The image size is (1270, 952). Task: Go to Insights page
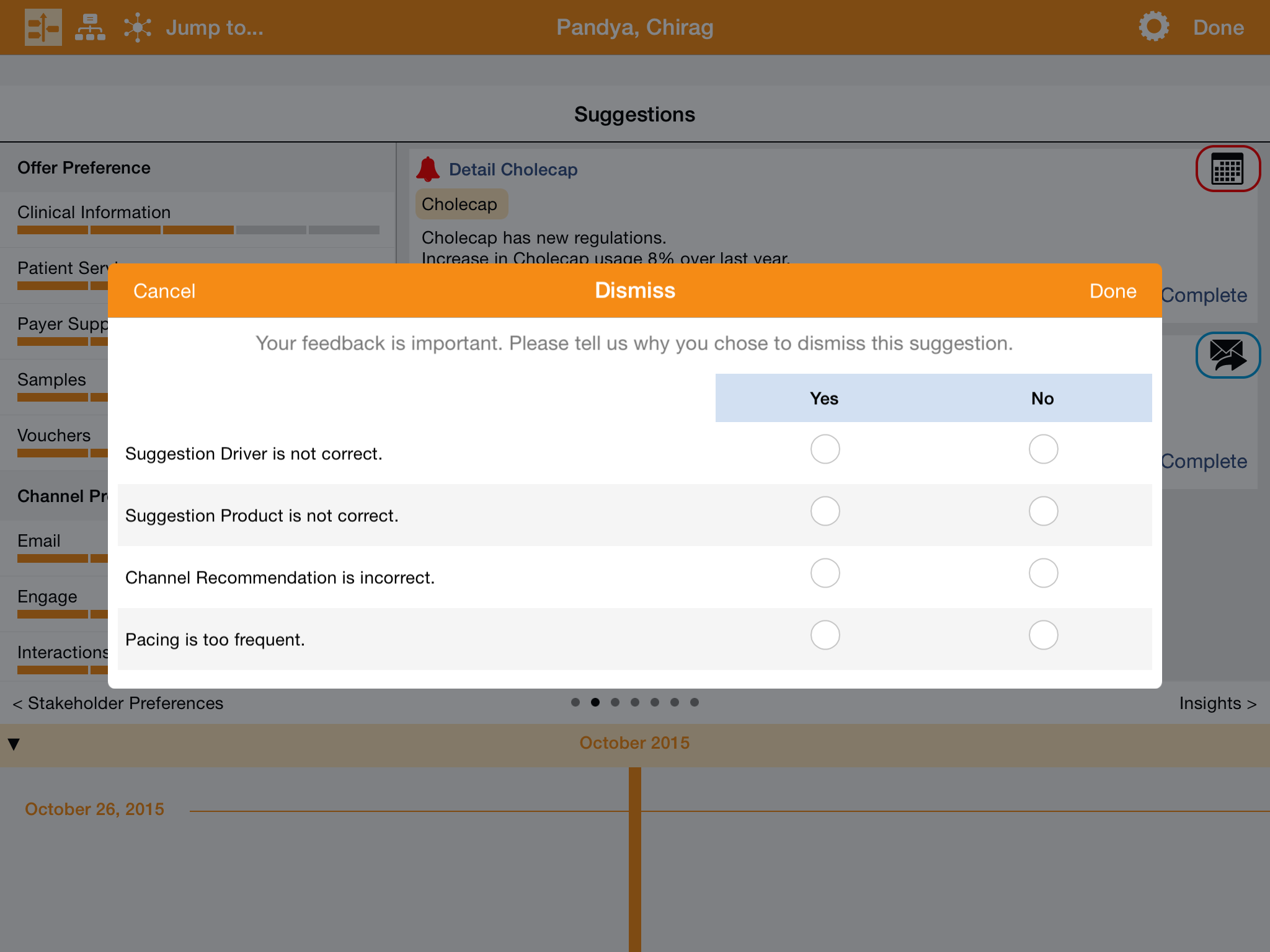(1217, 703)
